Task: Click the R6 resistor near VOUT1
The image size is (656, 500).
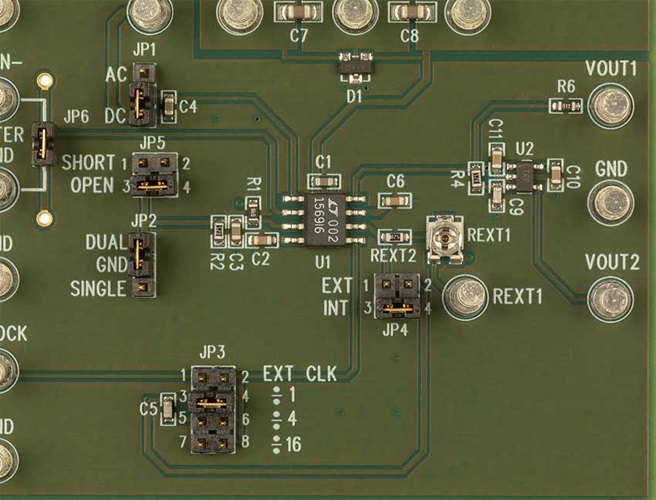Action: pyautogui.click(x=565, y=103)
